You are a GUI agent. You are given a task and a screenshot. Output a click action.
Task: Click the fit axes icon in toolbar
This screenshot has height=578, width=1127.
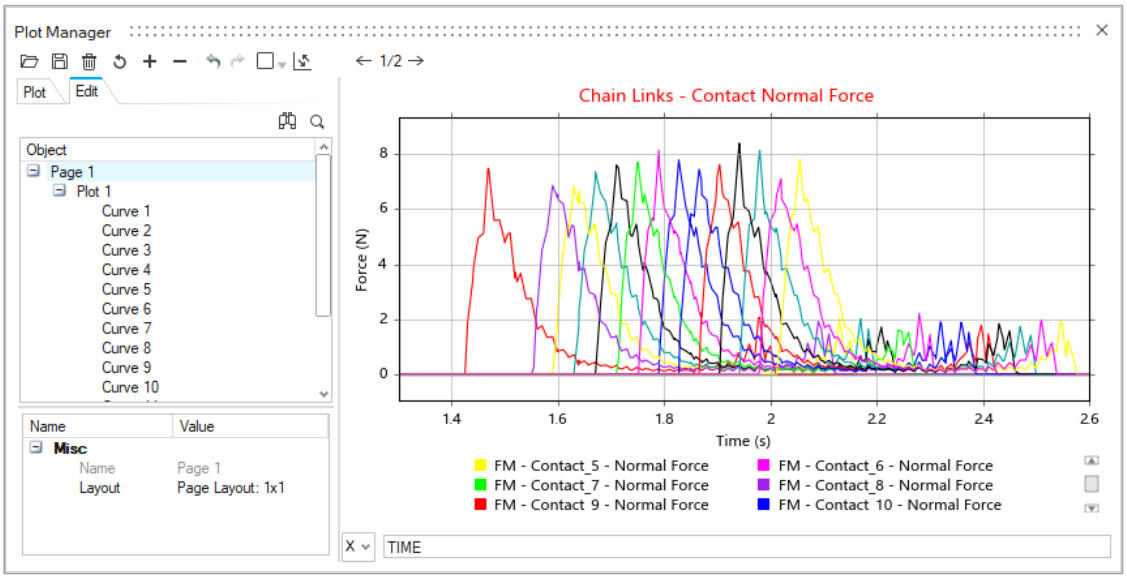point(302,61)
